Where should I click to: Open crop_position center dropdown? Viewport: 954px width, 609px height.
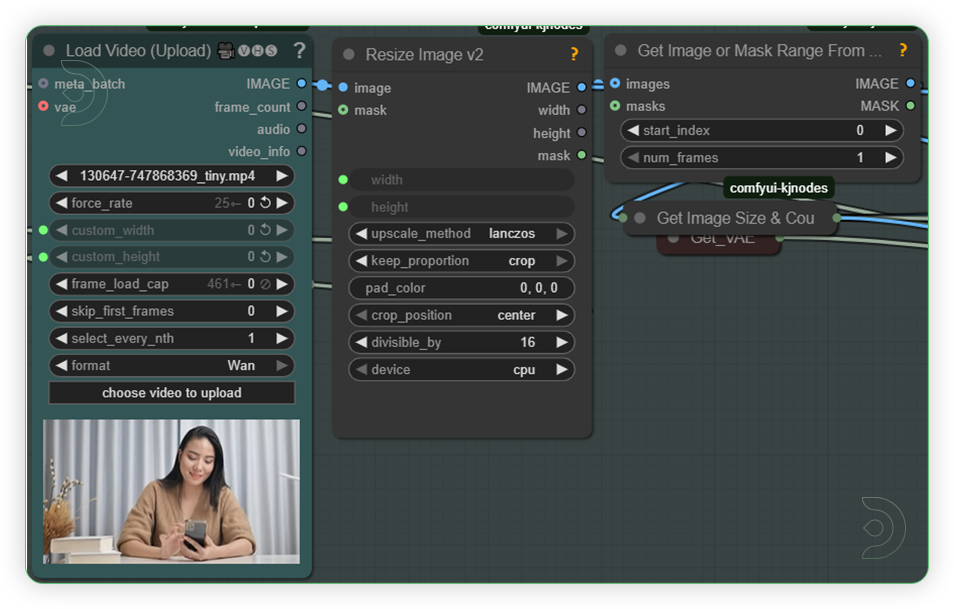click(x=462, y=315)
